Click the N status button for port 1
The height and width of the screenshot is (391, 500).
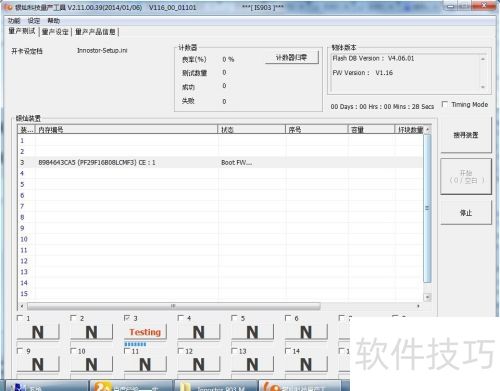coord(38,332)
